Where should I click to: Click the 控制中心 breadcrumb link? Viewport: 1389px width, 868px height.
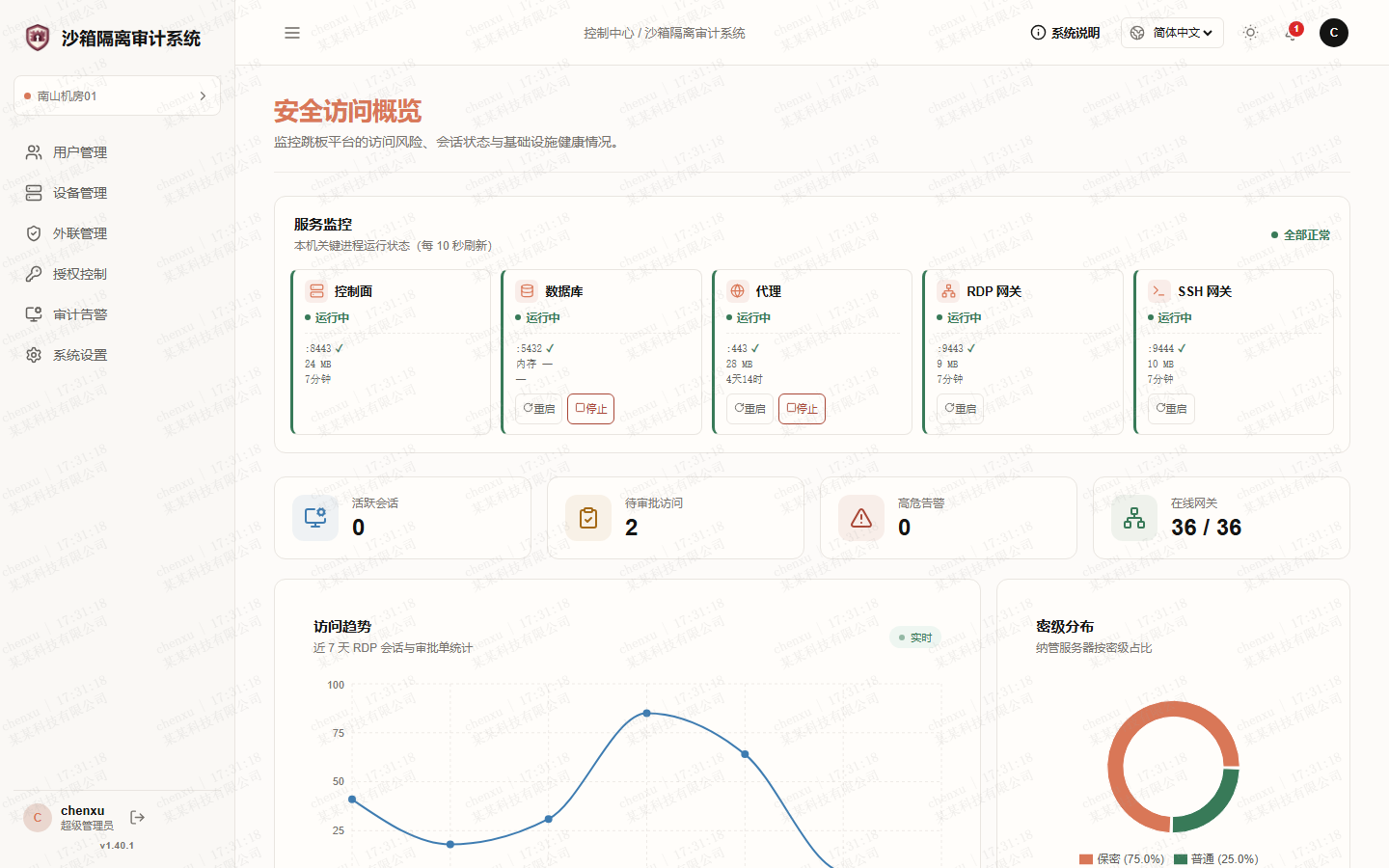click(609, 33)
